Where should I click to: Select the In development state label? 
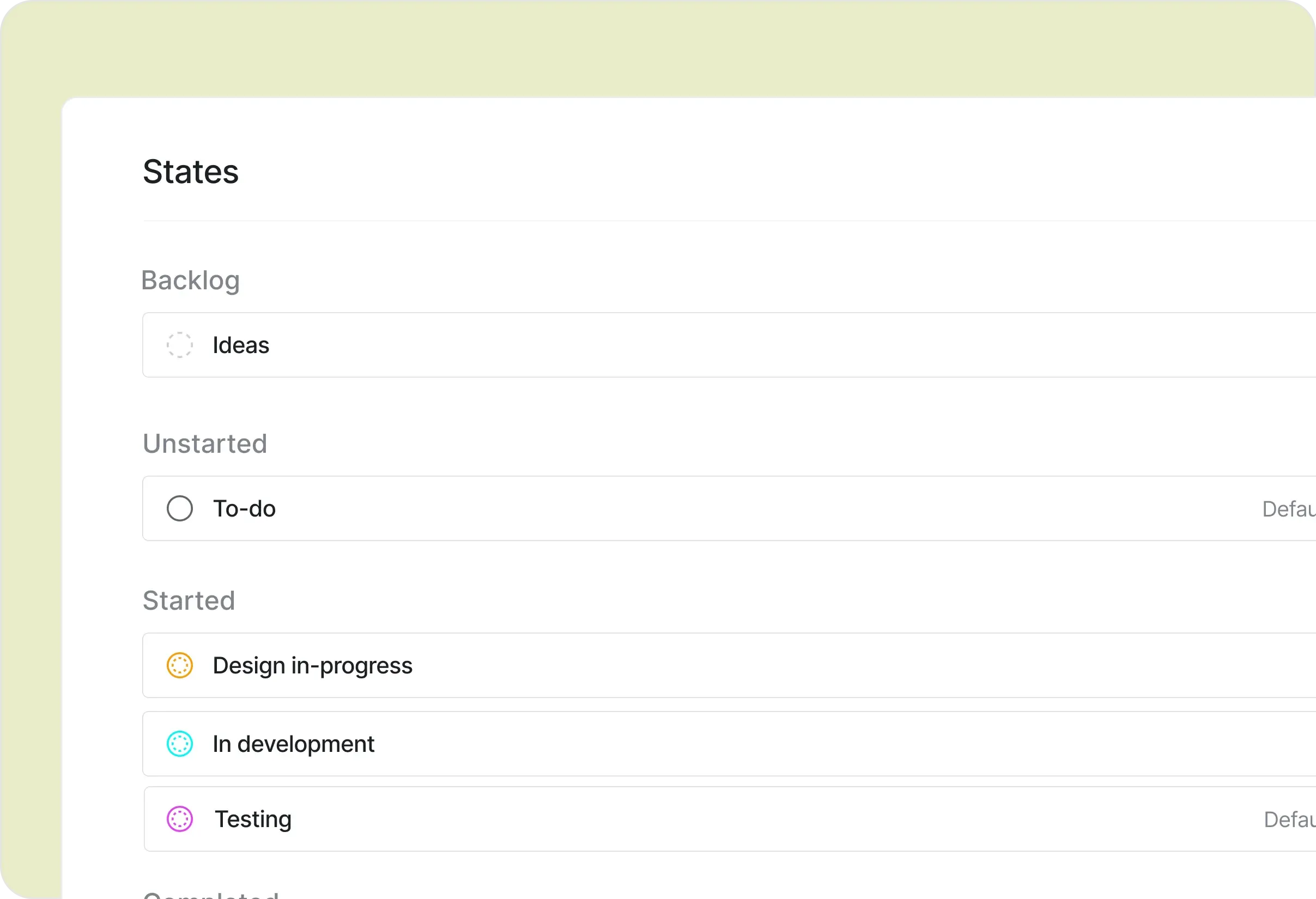pyautogui.click(x=293, y=744)
